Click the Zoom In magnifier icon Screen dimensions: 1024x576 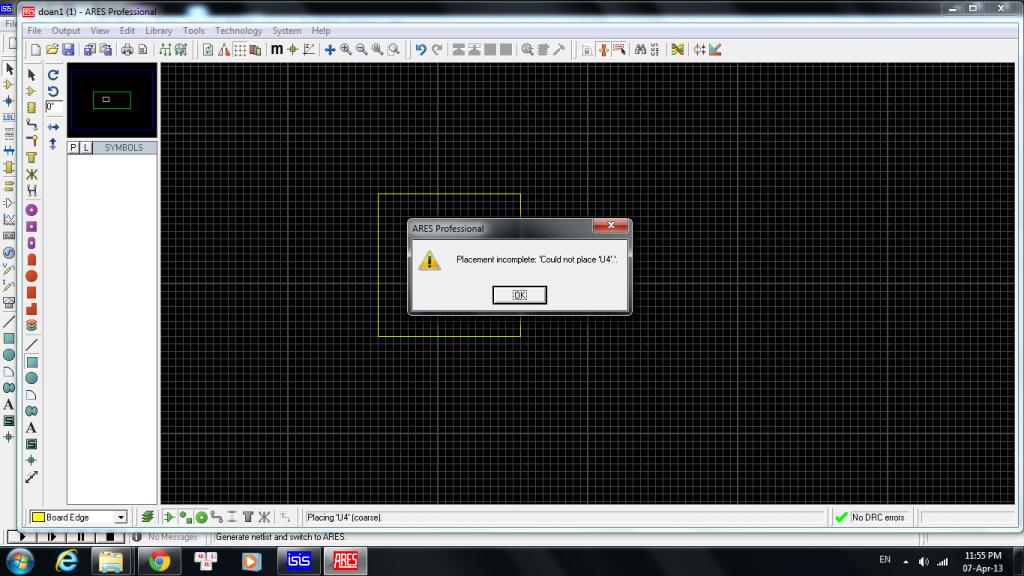pyautogui.click(x=345, y=50)
